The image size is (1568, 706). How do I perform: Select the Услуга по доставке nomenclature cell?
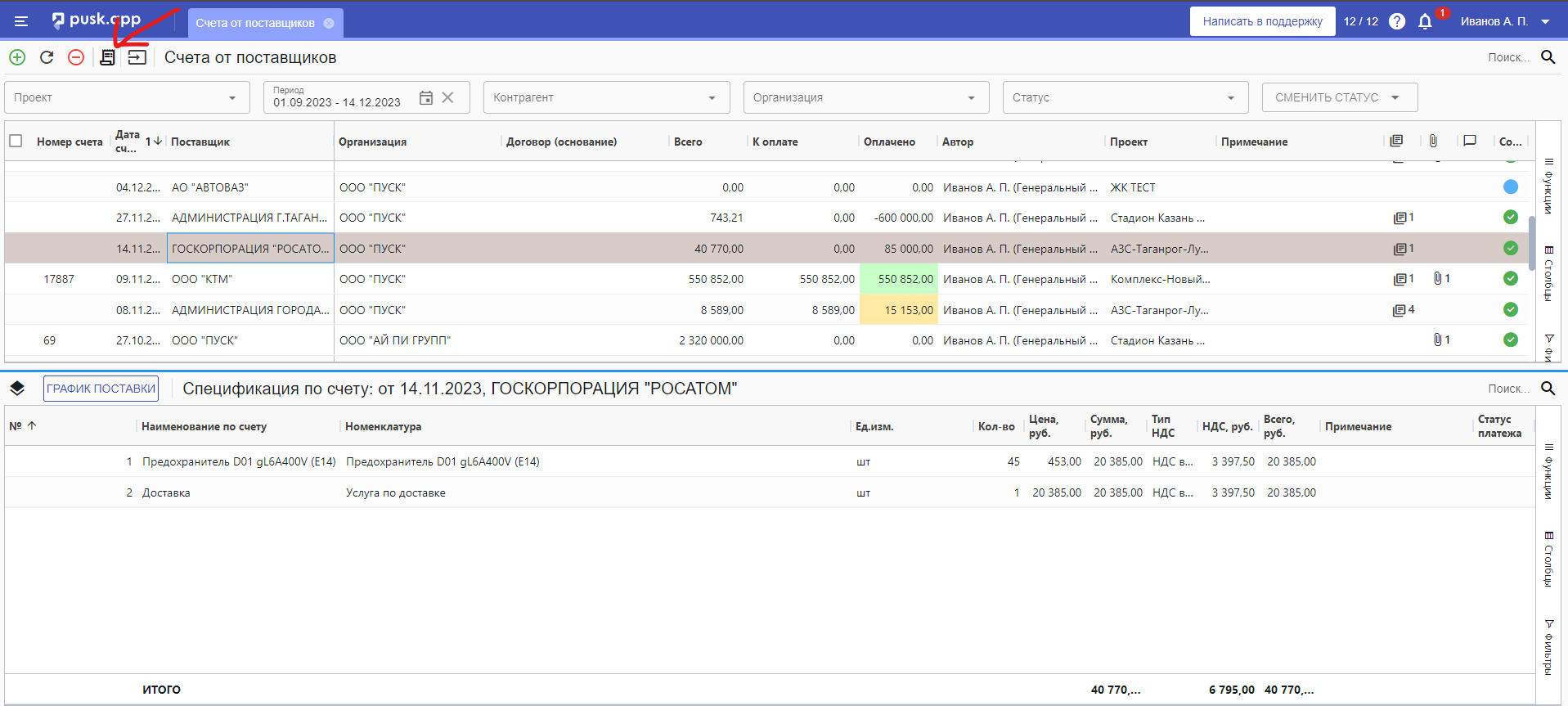point(396,492)
